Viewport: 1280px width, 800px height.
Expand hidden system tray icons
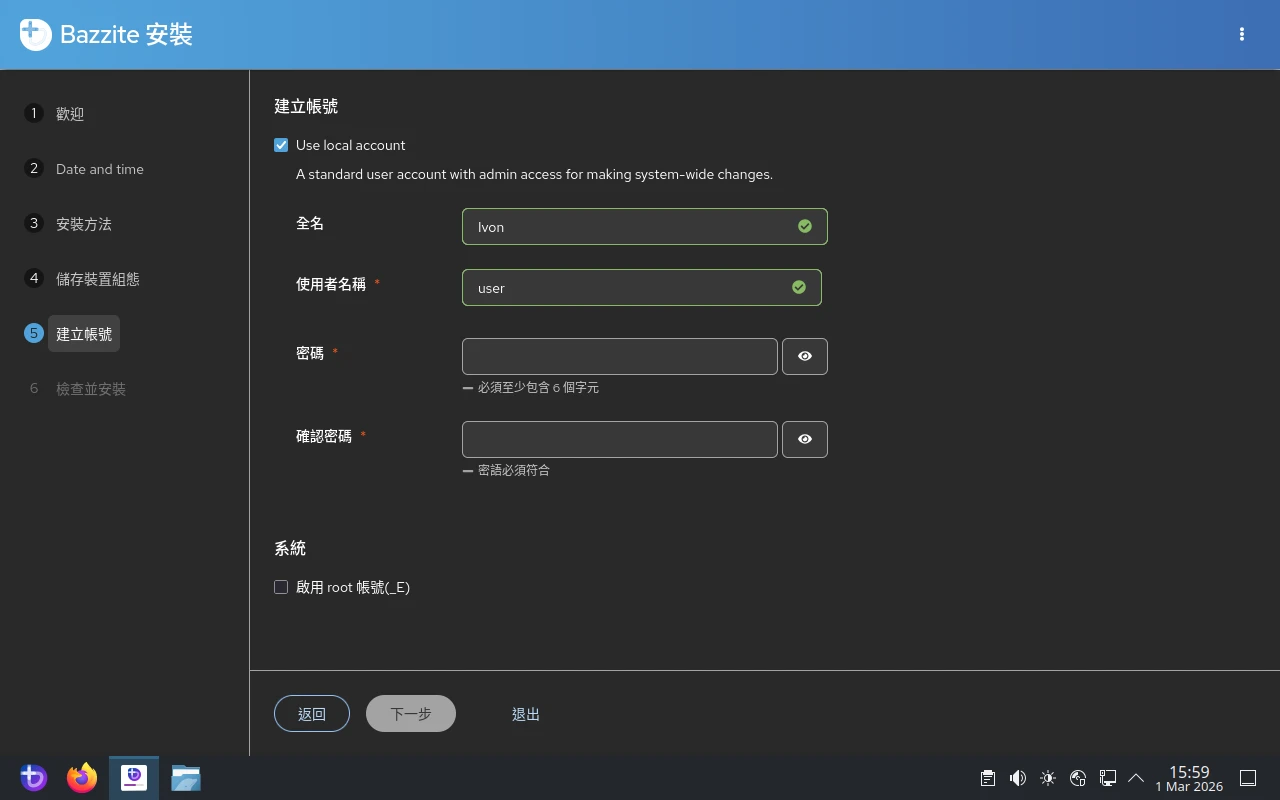pos(1136,777)
